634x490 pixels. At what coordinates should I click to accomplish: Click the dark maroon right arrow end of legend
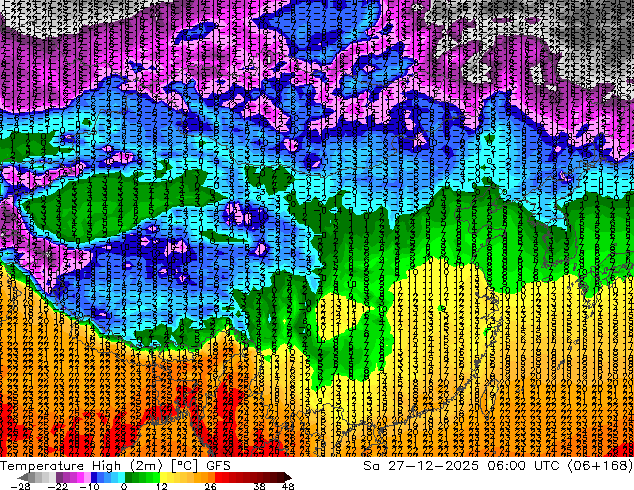coord(287,477)
